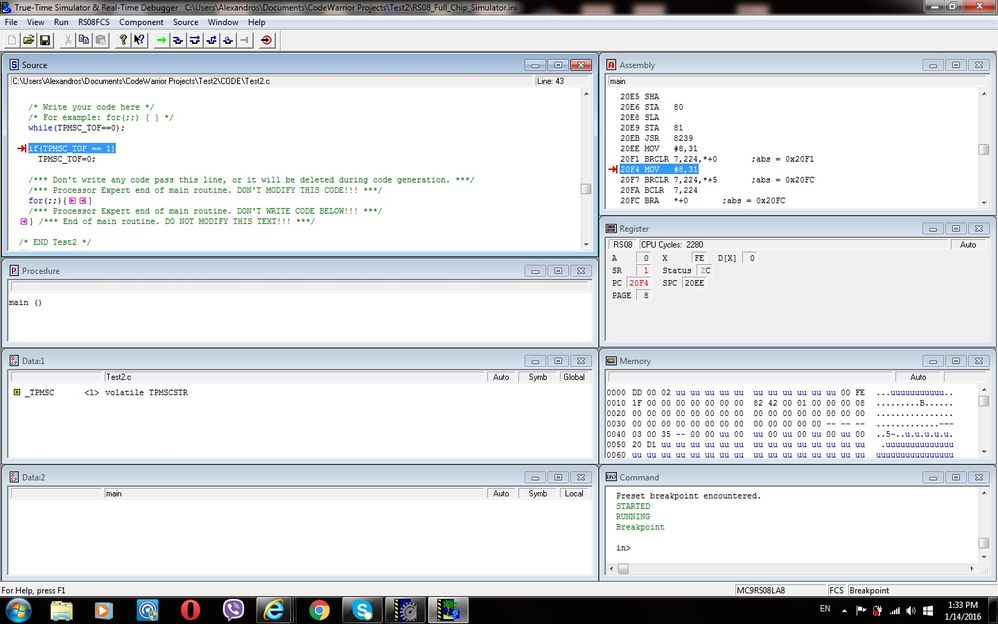
Task: Click memory row 0040 in Memory window
Action: [x=780, y=434]
